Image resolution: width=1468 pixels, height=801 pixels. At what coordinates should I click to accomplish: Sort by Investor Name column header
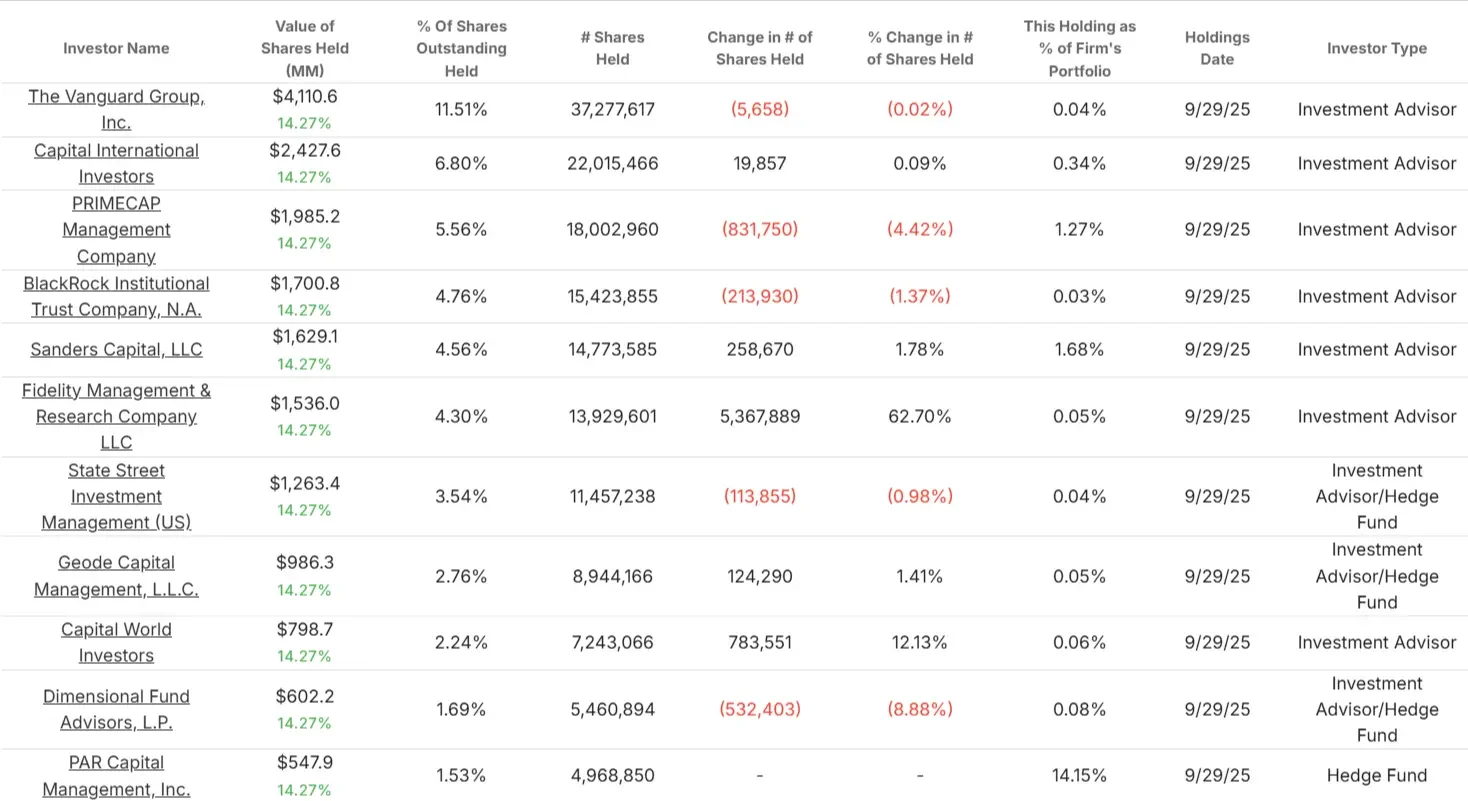[x=116, y=48]
